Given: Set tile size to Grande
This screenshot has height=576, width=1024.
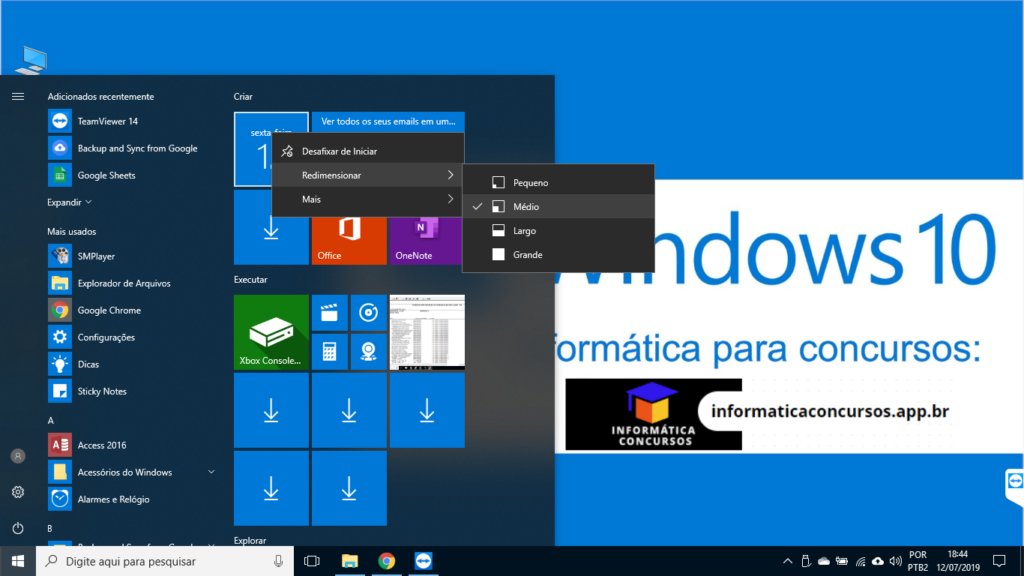Looking at the screenshot, I should pyautogui.click(x=528, y=255).
